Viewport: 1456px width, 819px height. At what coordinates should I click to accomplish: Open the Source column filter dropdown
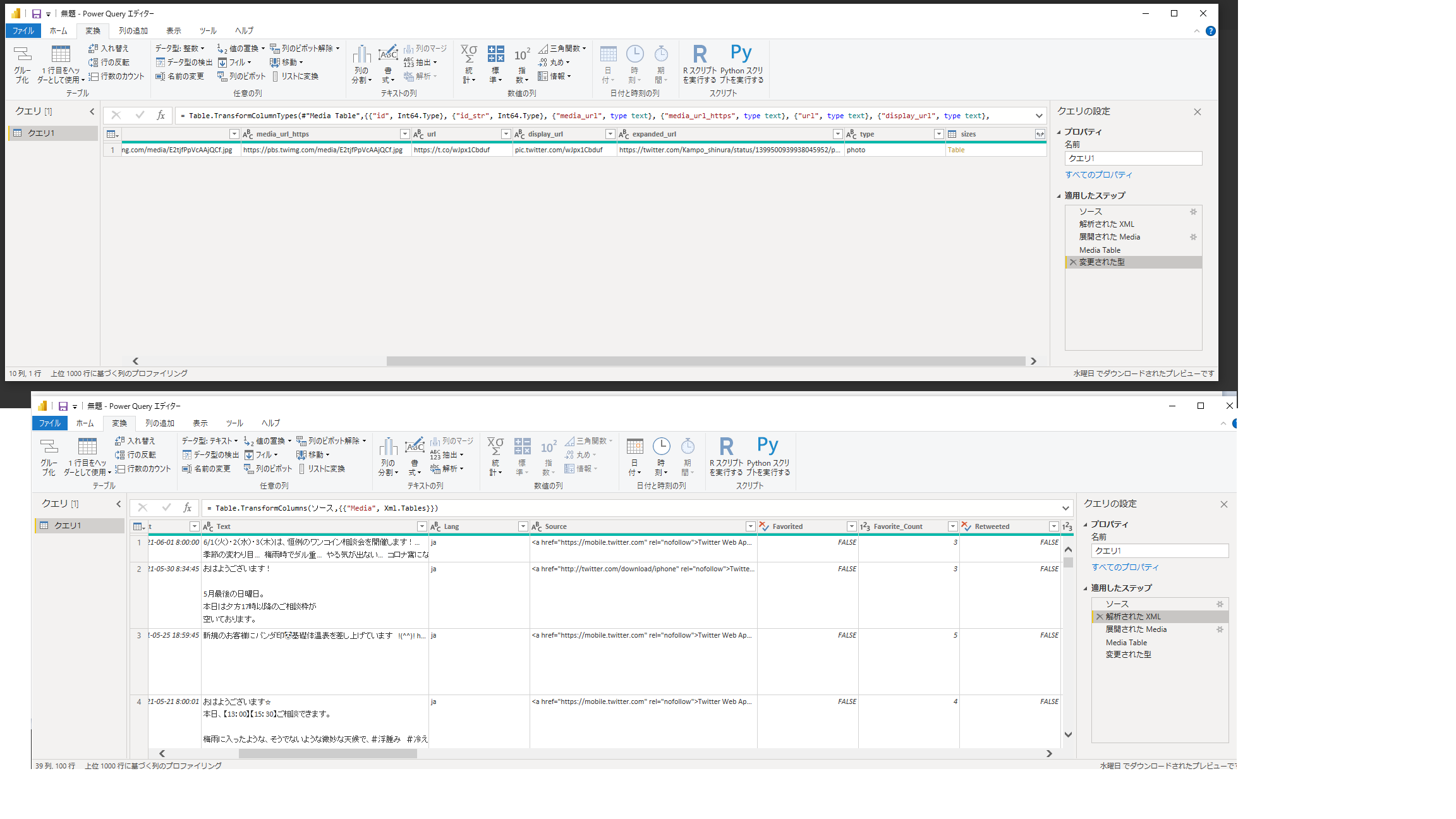pos(750,526)
